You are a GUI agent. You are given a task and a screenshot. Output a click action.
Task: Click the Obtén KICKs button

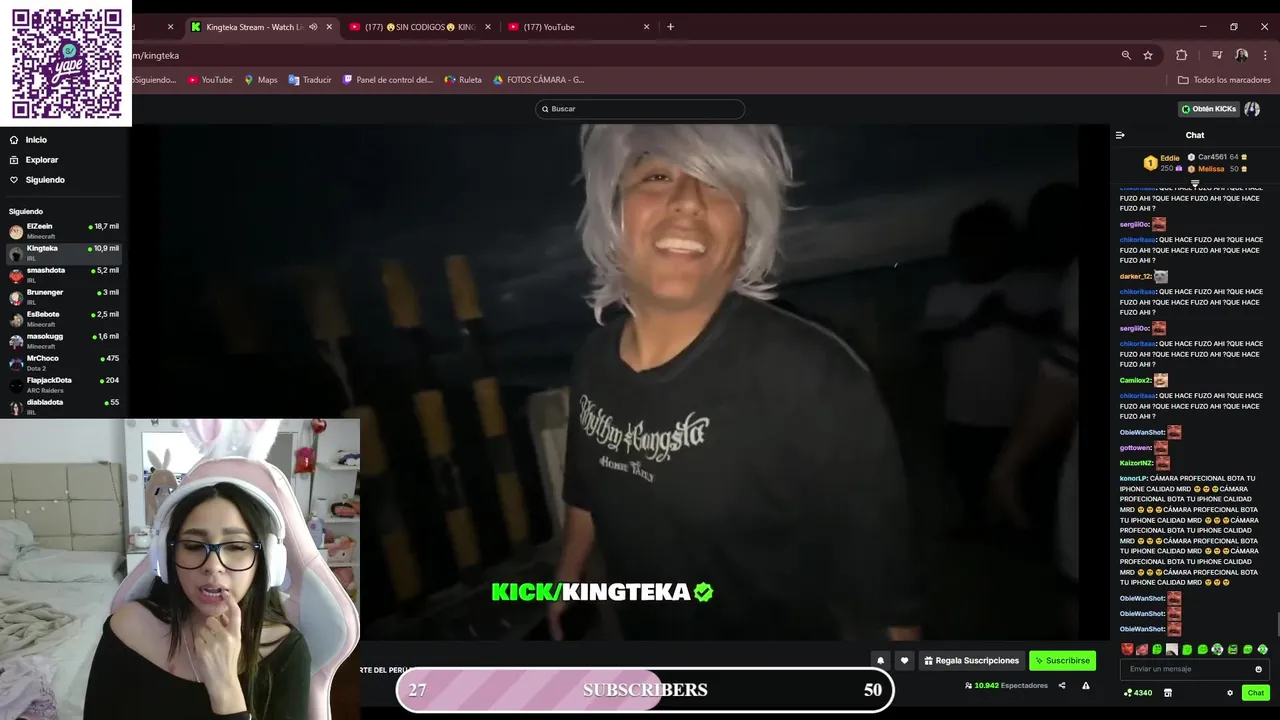(1209, 109)
